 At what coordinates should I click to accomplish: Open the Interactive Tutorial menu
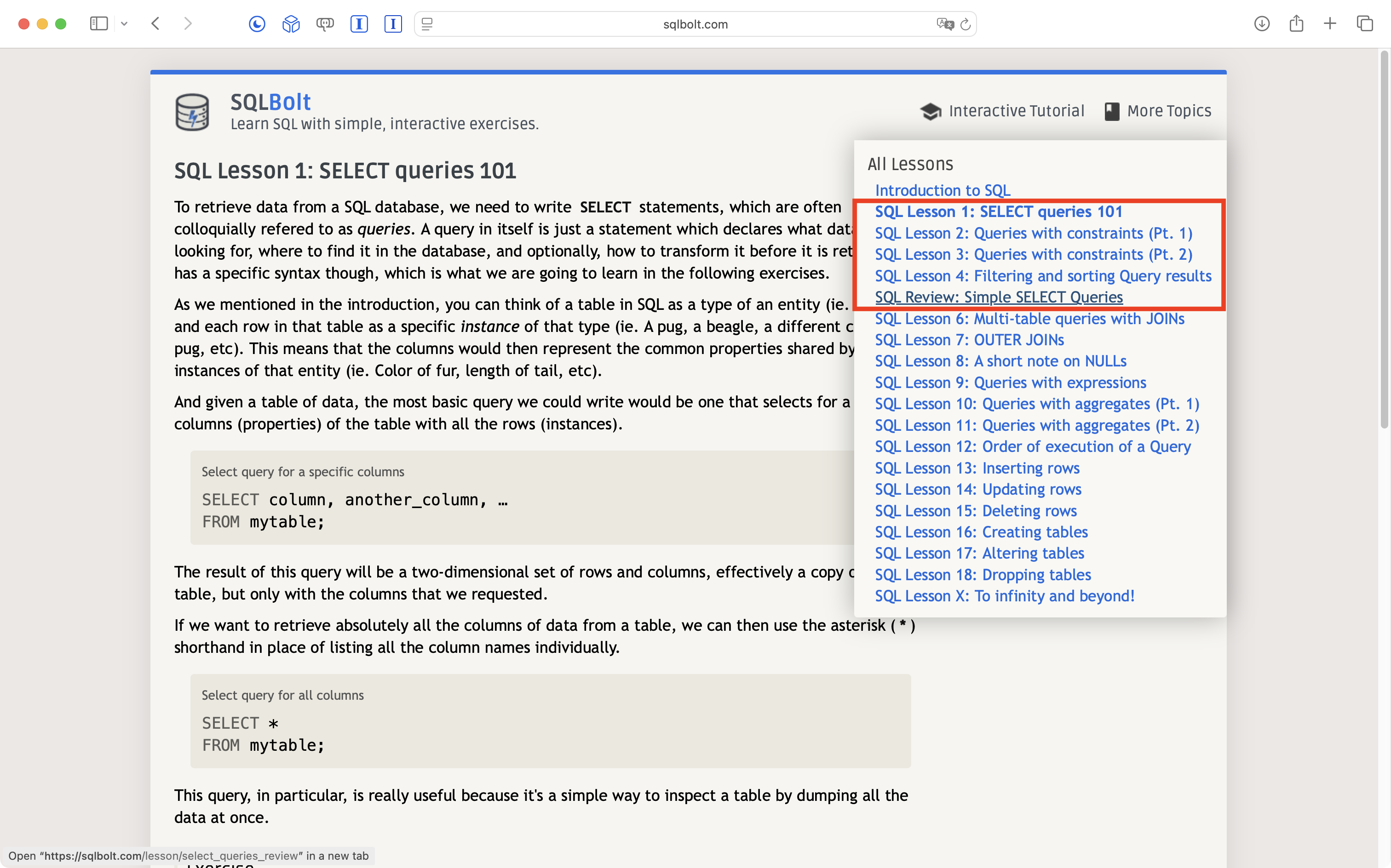pos(1001,111)
